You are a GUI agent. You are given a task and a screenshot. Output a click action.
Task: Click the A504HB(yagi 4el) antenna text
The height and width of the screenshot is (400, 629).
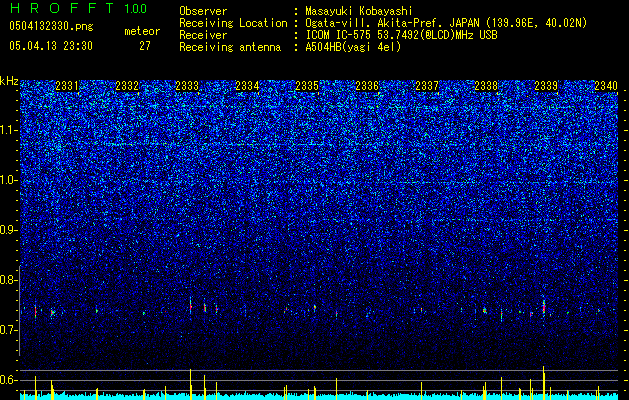[353, 47]
